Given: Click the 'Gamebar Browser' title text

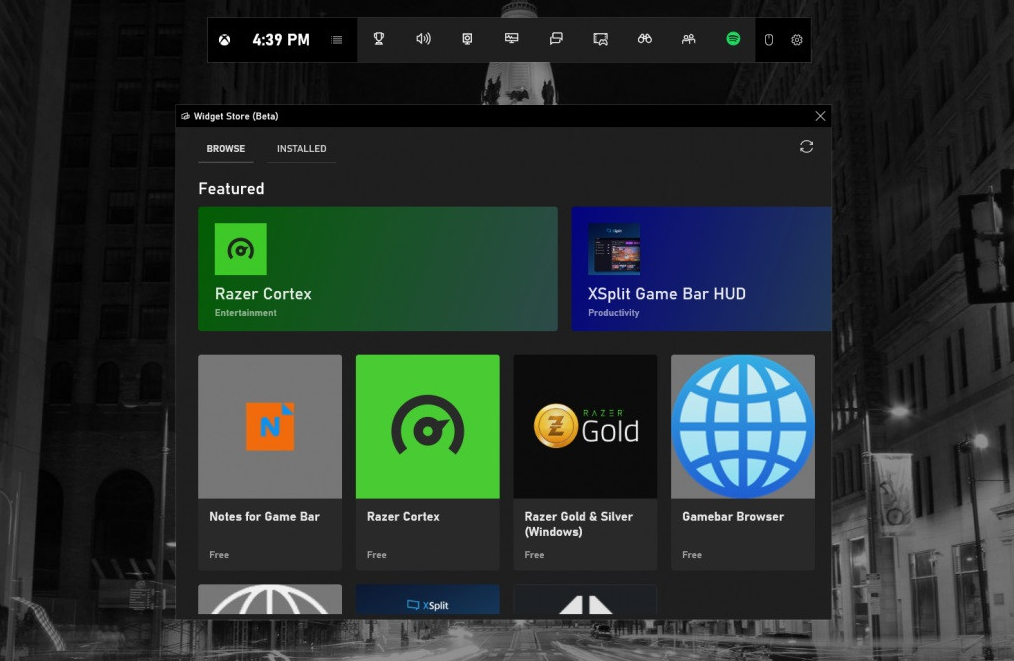Looking at the screenshot, I should 733,517.
